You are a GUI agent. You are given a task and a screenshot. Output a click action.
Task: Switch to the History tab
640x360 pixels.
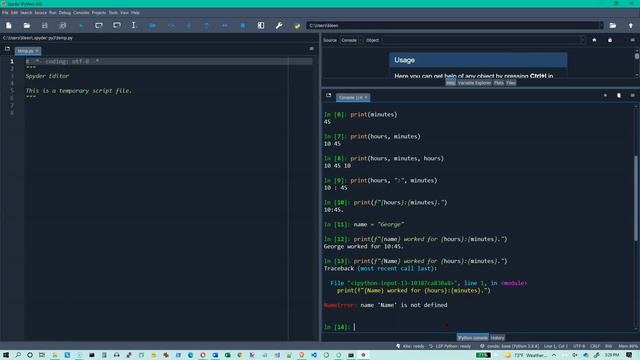(x=497, y=338)
